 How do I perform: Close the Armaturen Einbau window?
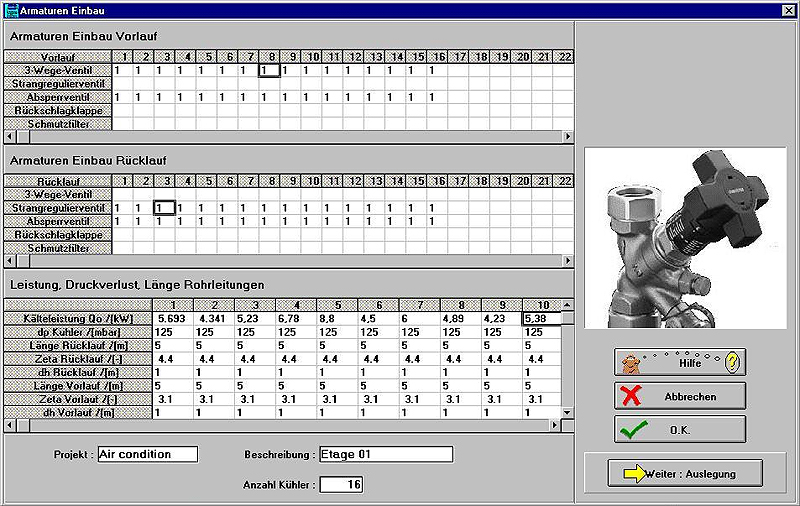pyautogui.click(x=788, y=9)
